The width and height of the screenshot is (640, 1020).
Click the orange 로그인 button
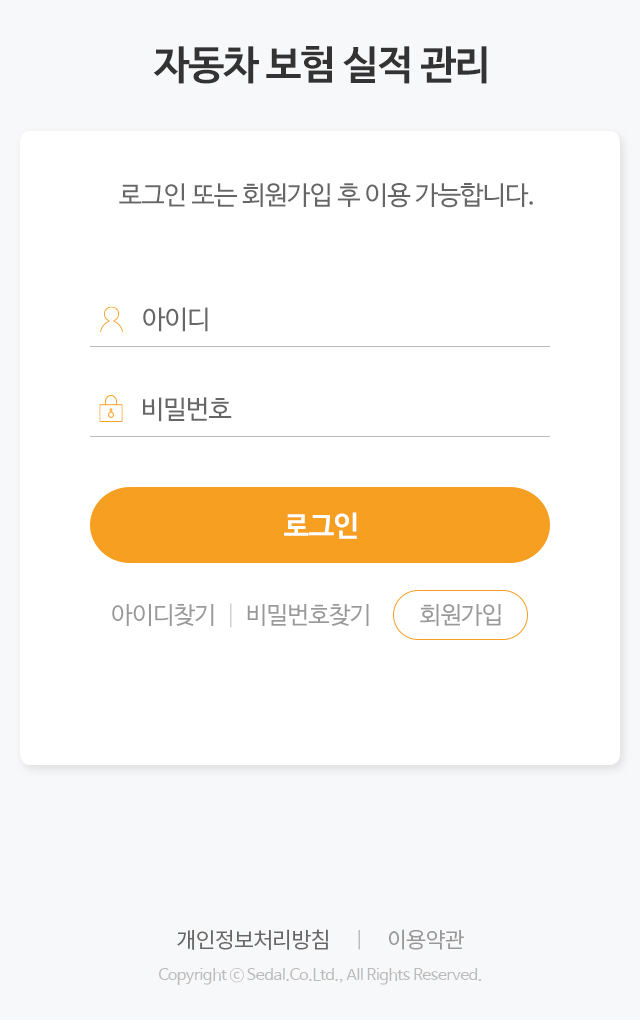(320, 525)
